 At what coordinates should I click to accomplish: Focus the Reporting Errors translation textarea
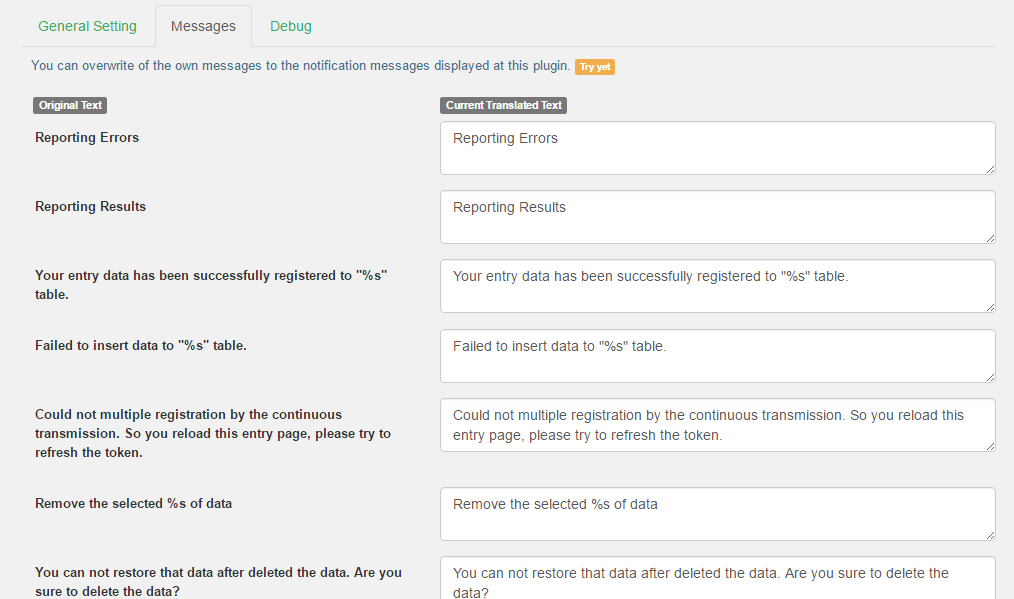tap(716, 148)
